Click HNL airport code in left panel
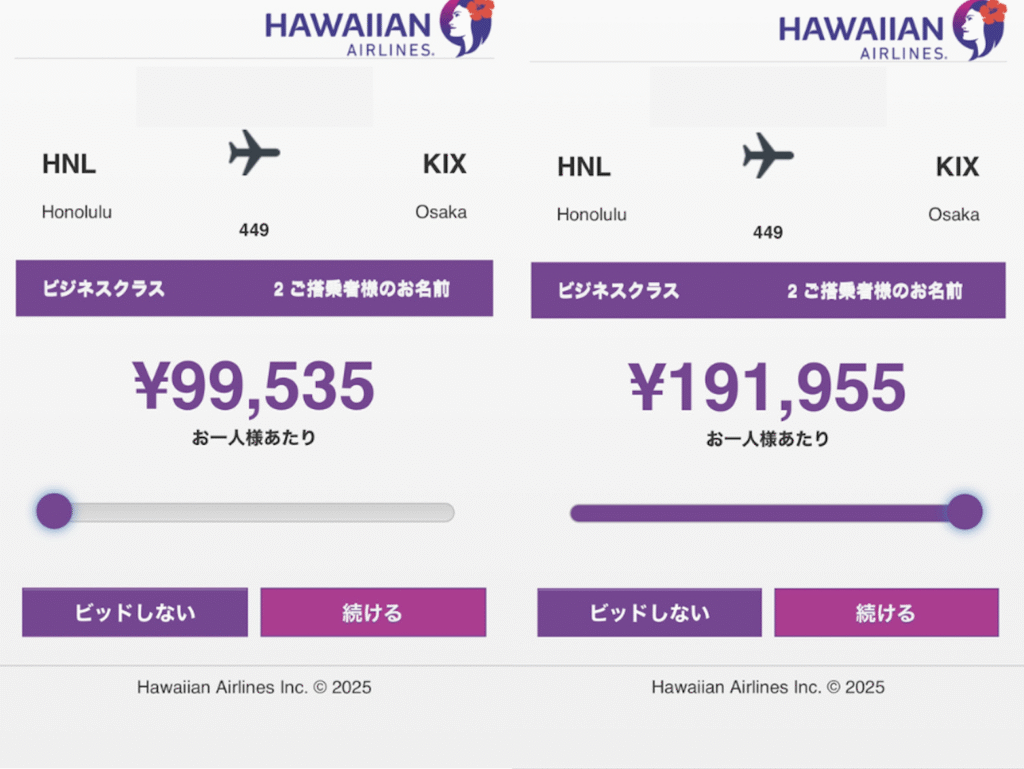This screenshot has height=769, width=1024. (x=69, y=164)
